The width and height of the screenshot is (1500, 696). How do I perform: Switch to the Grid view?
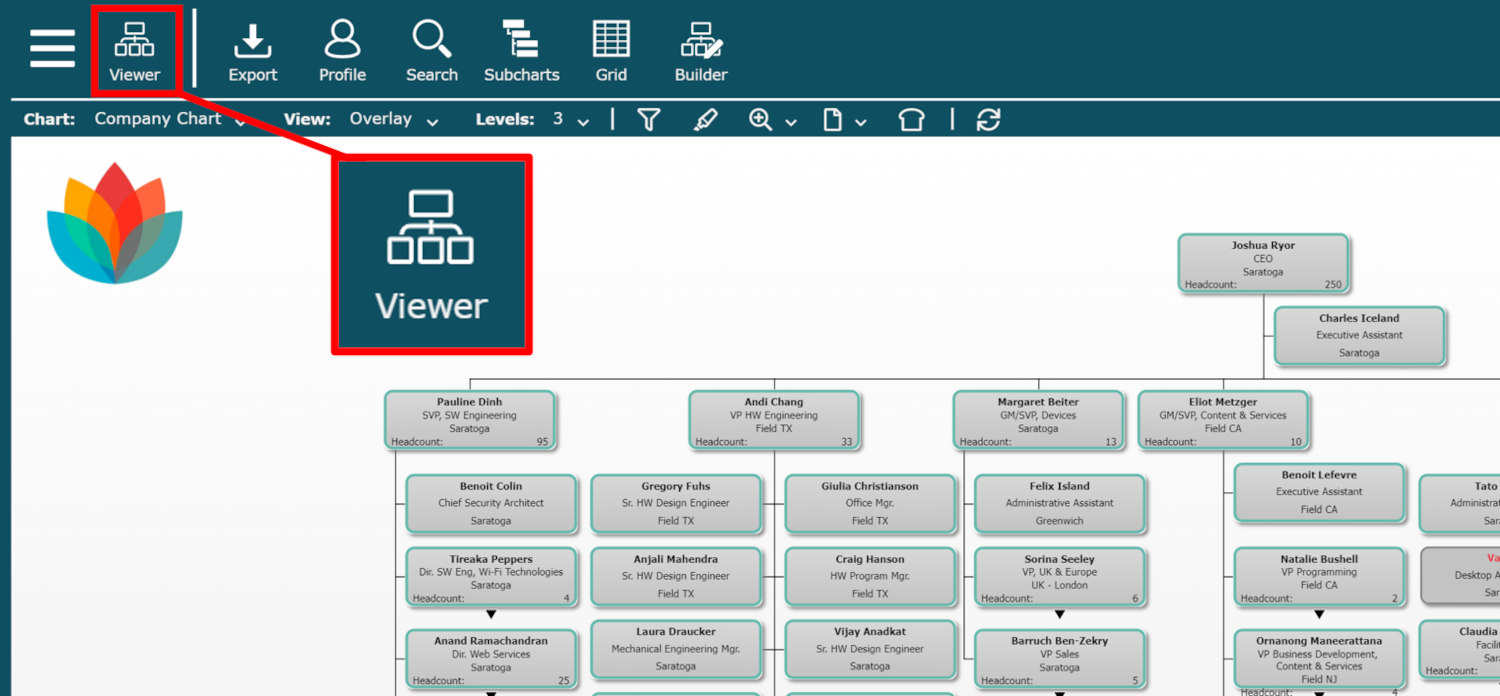611,53
